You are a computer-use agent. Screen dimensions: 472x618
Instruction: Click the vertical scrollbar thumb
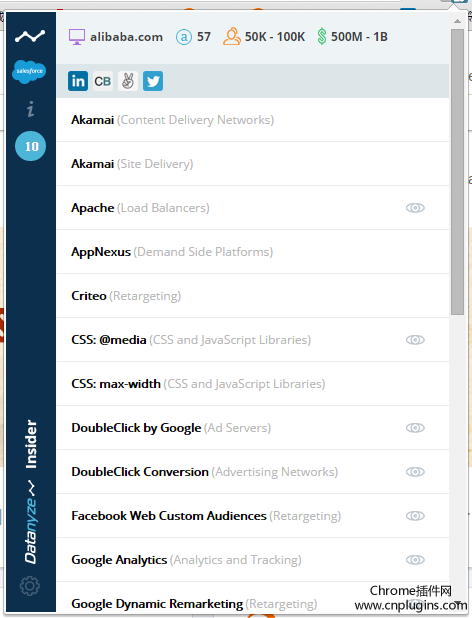point(457,171)
